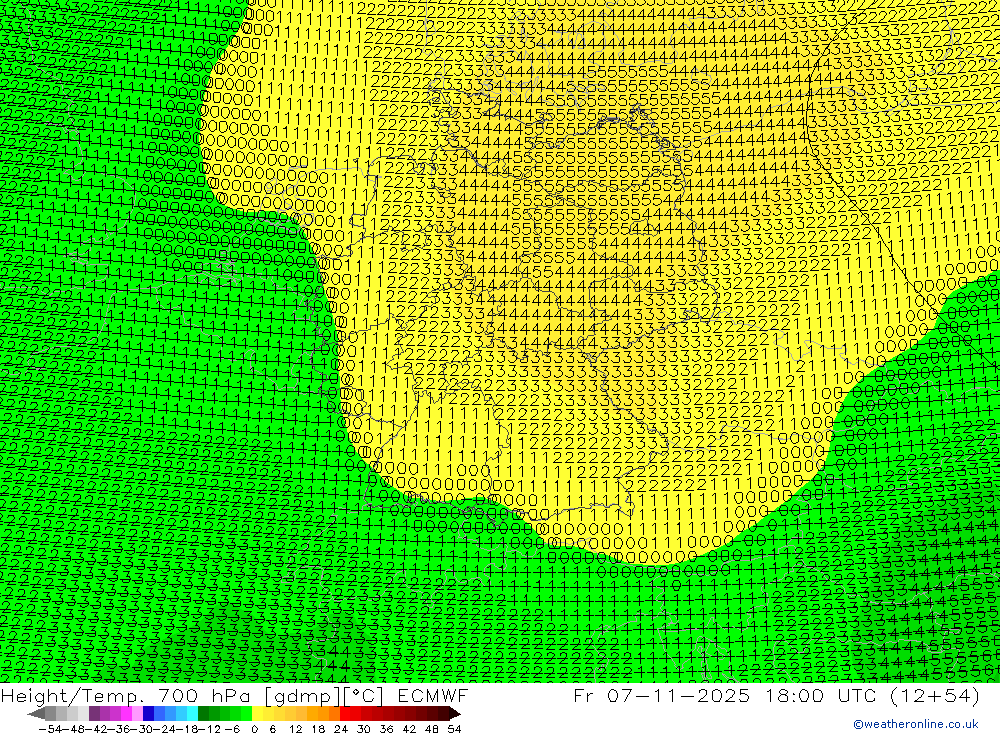Pick the bright red swatch at 24
This screenshot has height=733, width=1000.
[345, 714]
